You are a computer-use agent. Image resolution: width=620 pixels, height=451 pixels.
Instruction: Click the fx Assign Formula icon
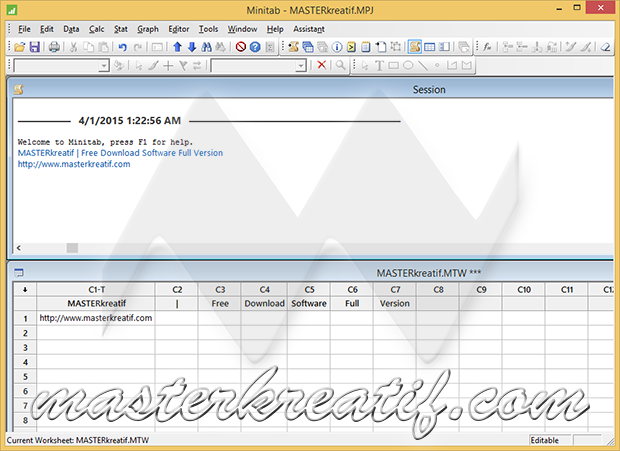pos(488,47)
